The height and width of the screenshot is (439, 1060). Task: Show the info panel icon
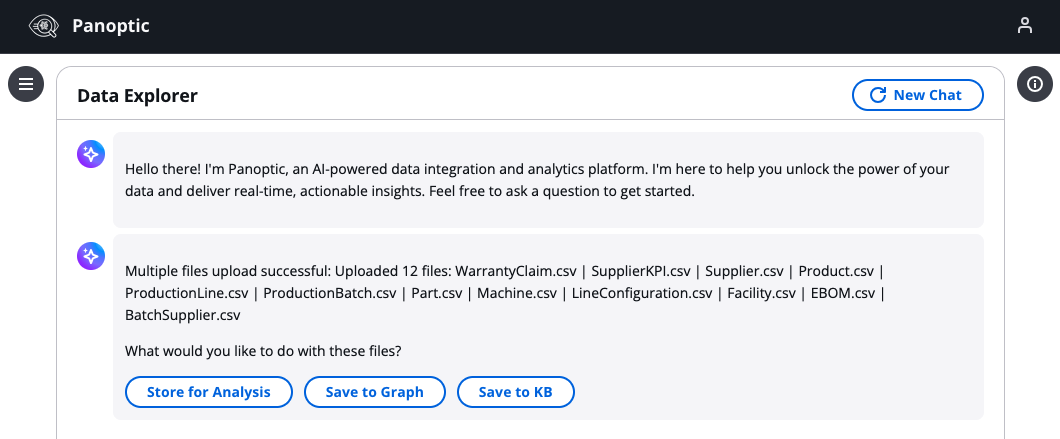coord(1035,84)
